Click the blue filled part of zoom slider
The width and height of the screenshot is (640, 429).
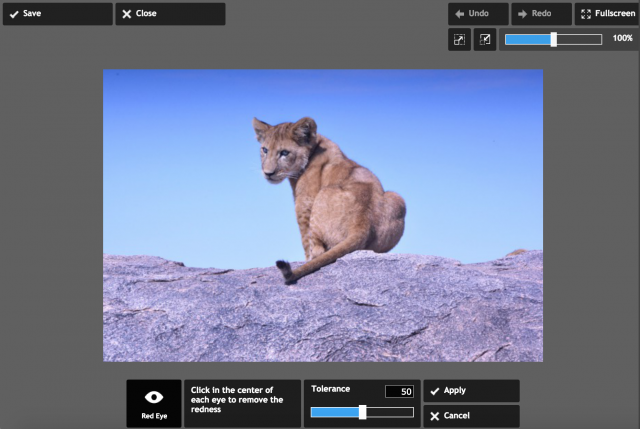tap(528, 40)
